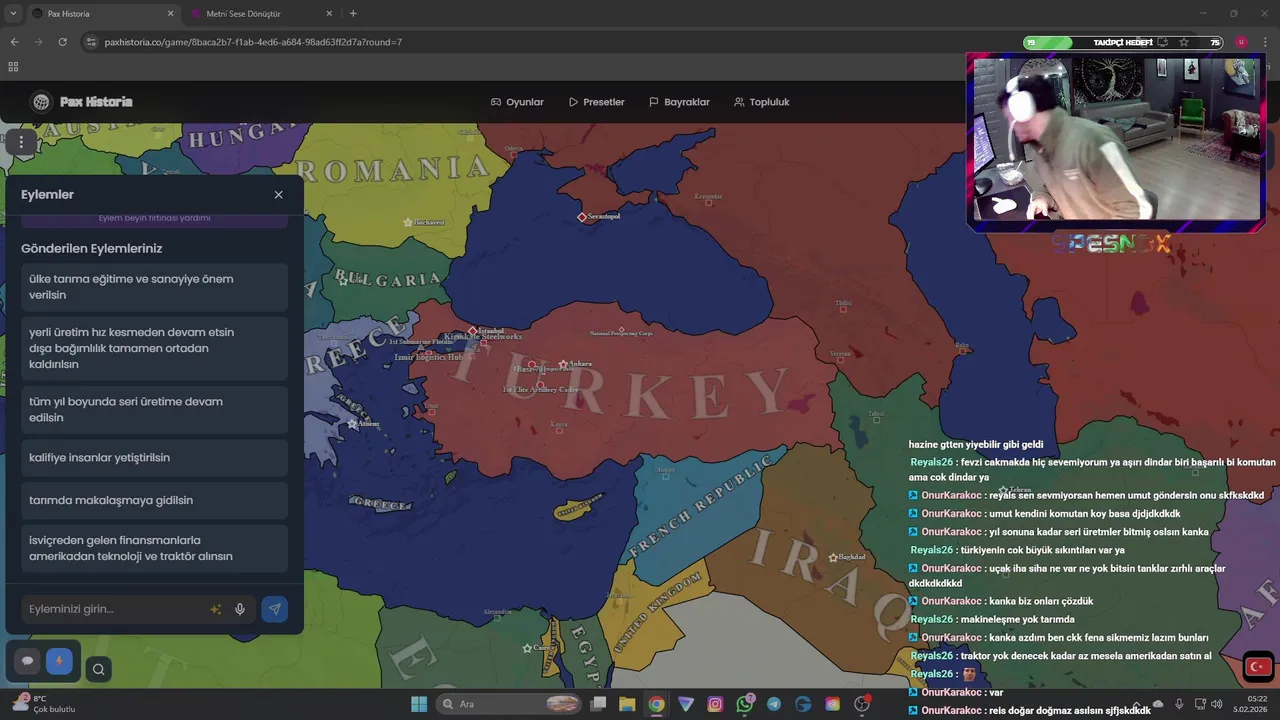The width and height of the screenshot is (1280, 720).
Task: Click the Turkish flag overlay icon
Action: click(x=1258, y=666)
